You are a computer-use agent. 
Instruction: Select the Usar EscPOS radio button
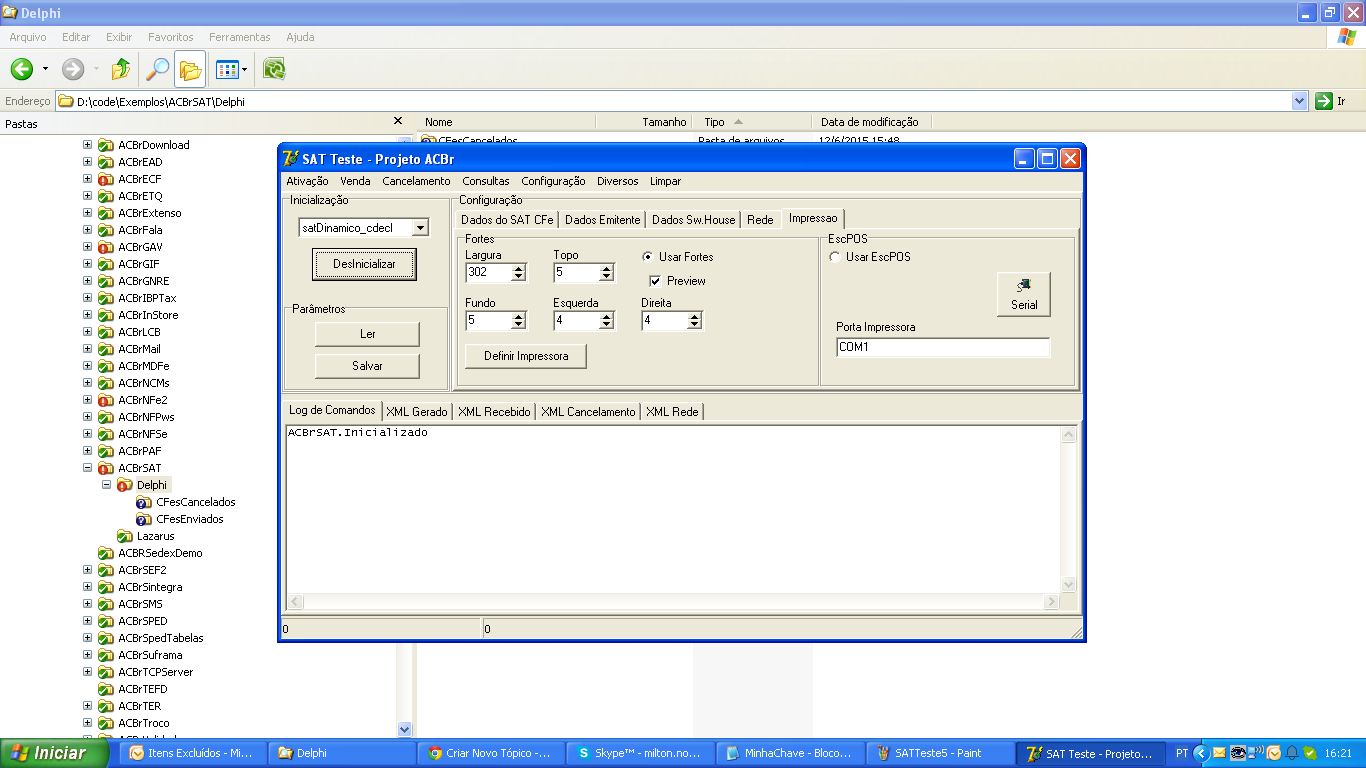point(835,257)
